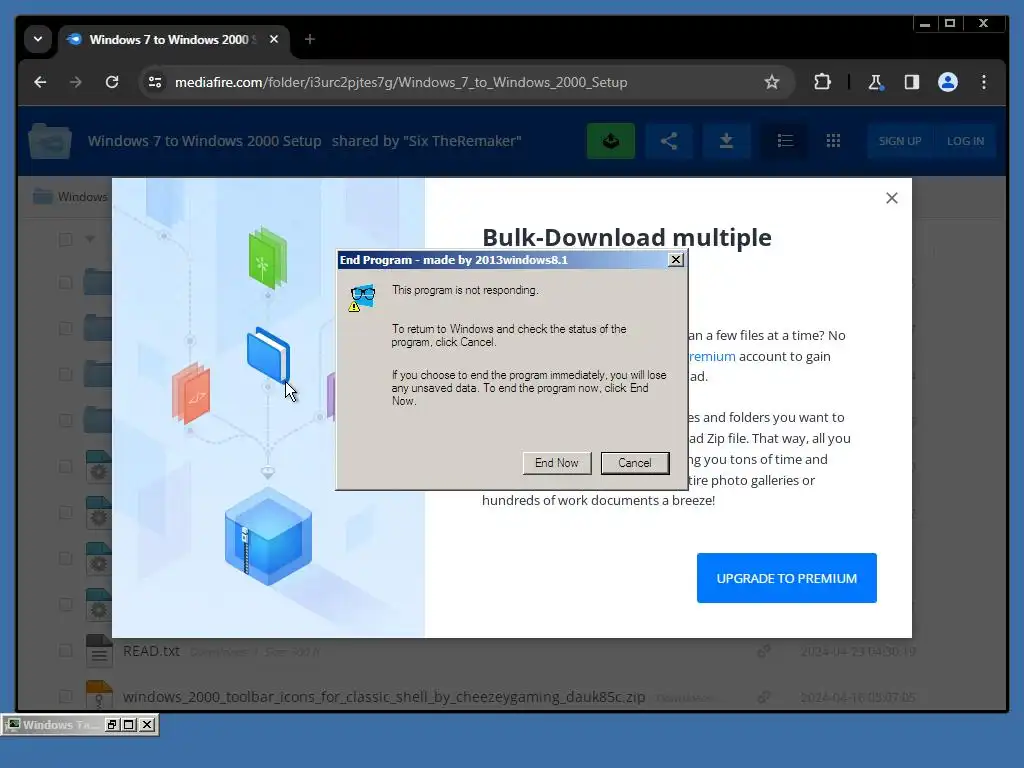Switch to grid view

(x=833, y=141)
